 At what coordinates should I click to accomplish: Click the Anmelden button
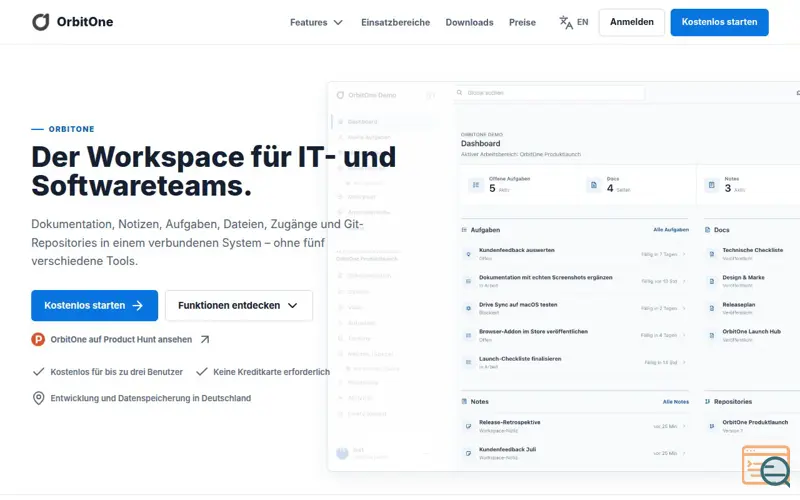pyautogui.click(x=632, y=22)
